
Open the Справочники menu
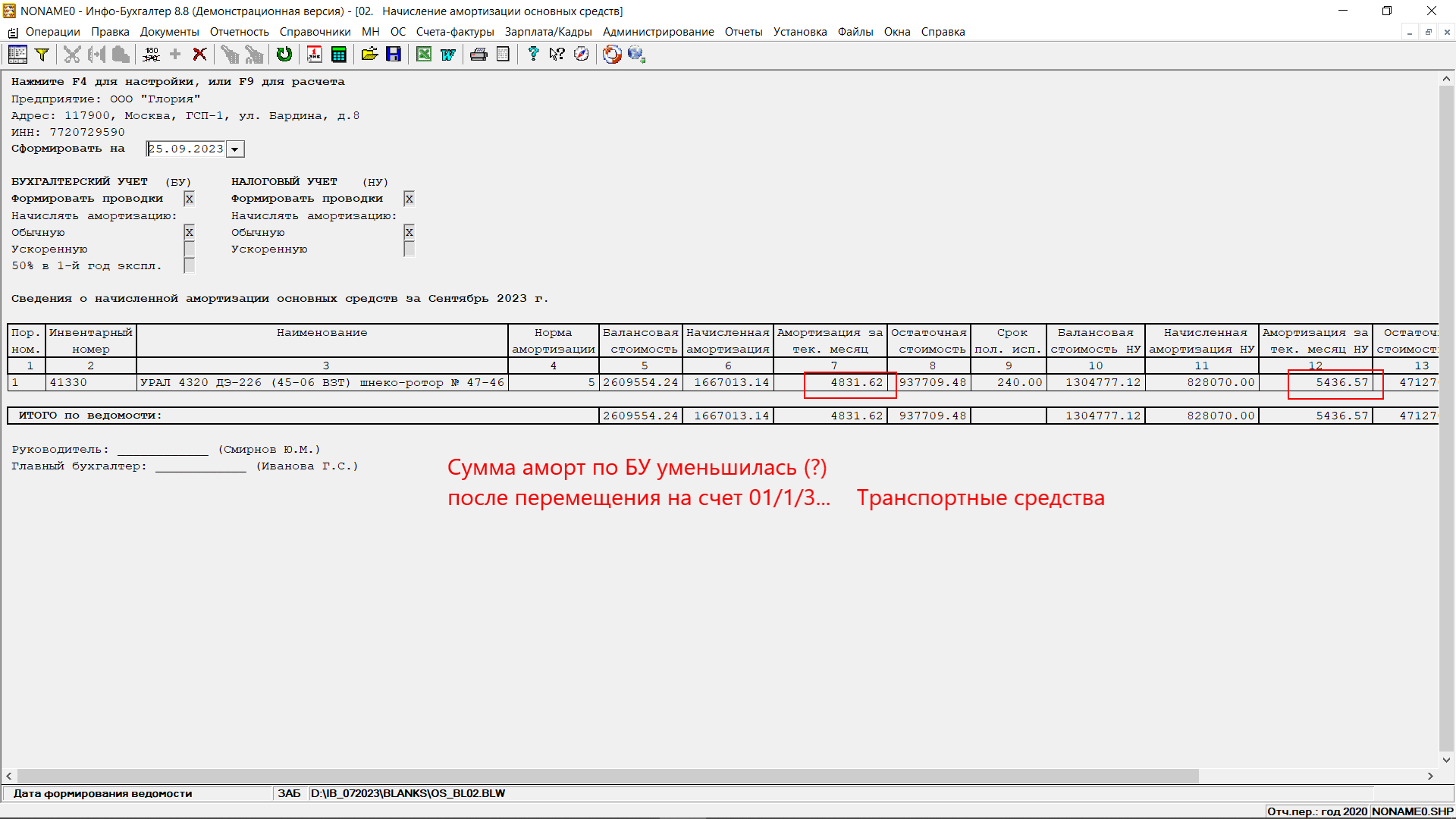[315, 32]
